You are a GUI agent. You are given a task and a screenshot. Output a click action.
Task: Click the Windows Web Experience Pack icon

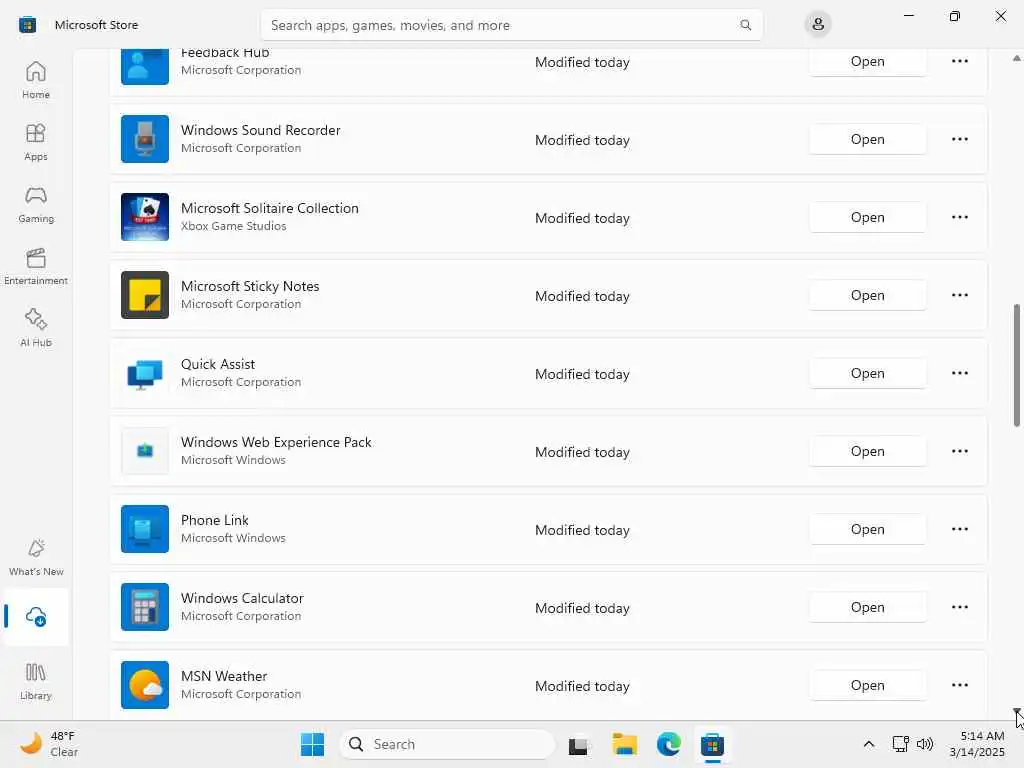pos(144,451)
